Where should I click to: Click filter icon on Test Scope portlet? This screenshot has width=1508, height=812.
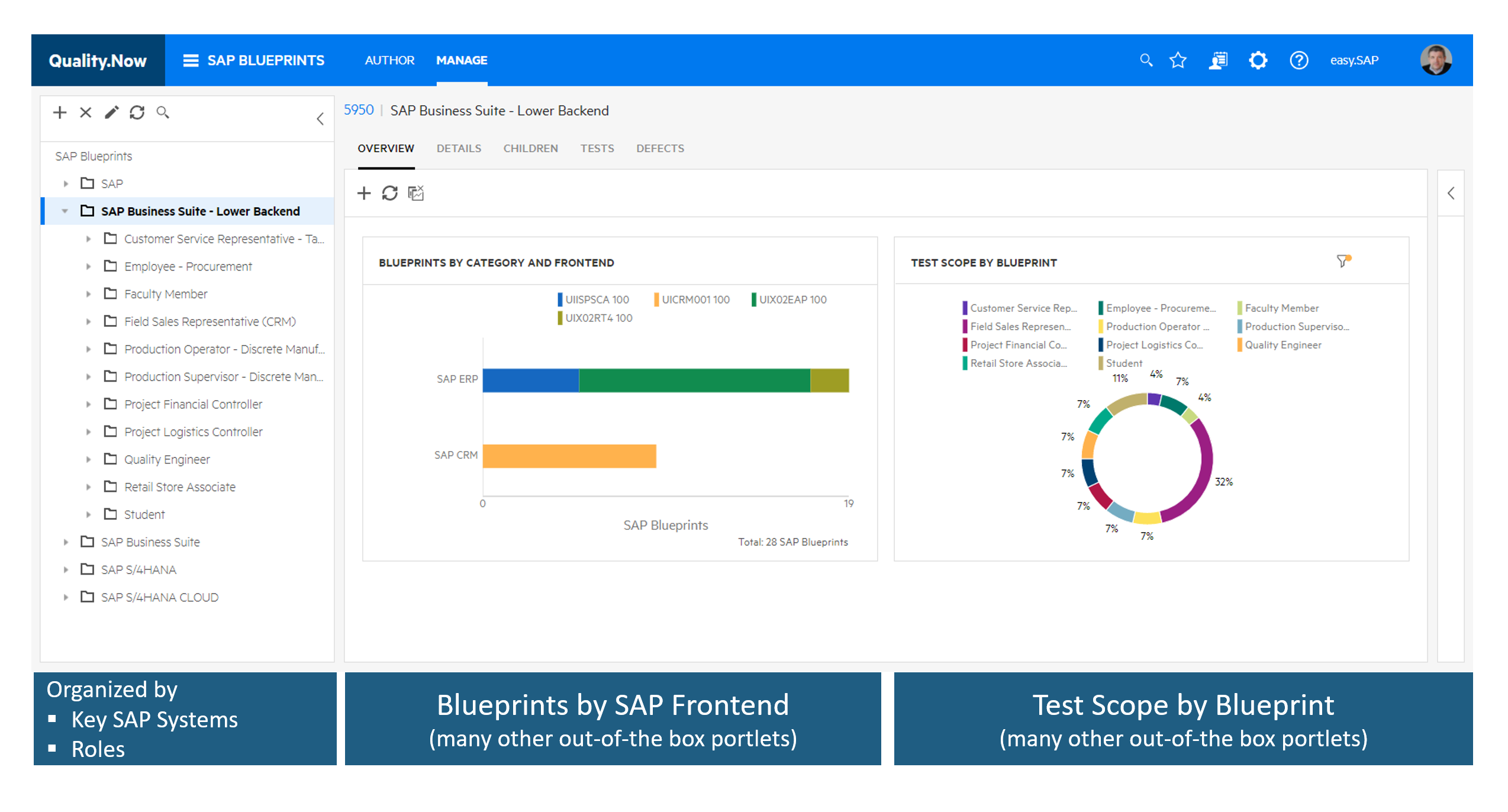(1342, 261)
